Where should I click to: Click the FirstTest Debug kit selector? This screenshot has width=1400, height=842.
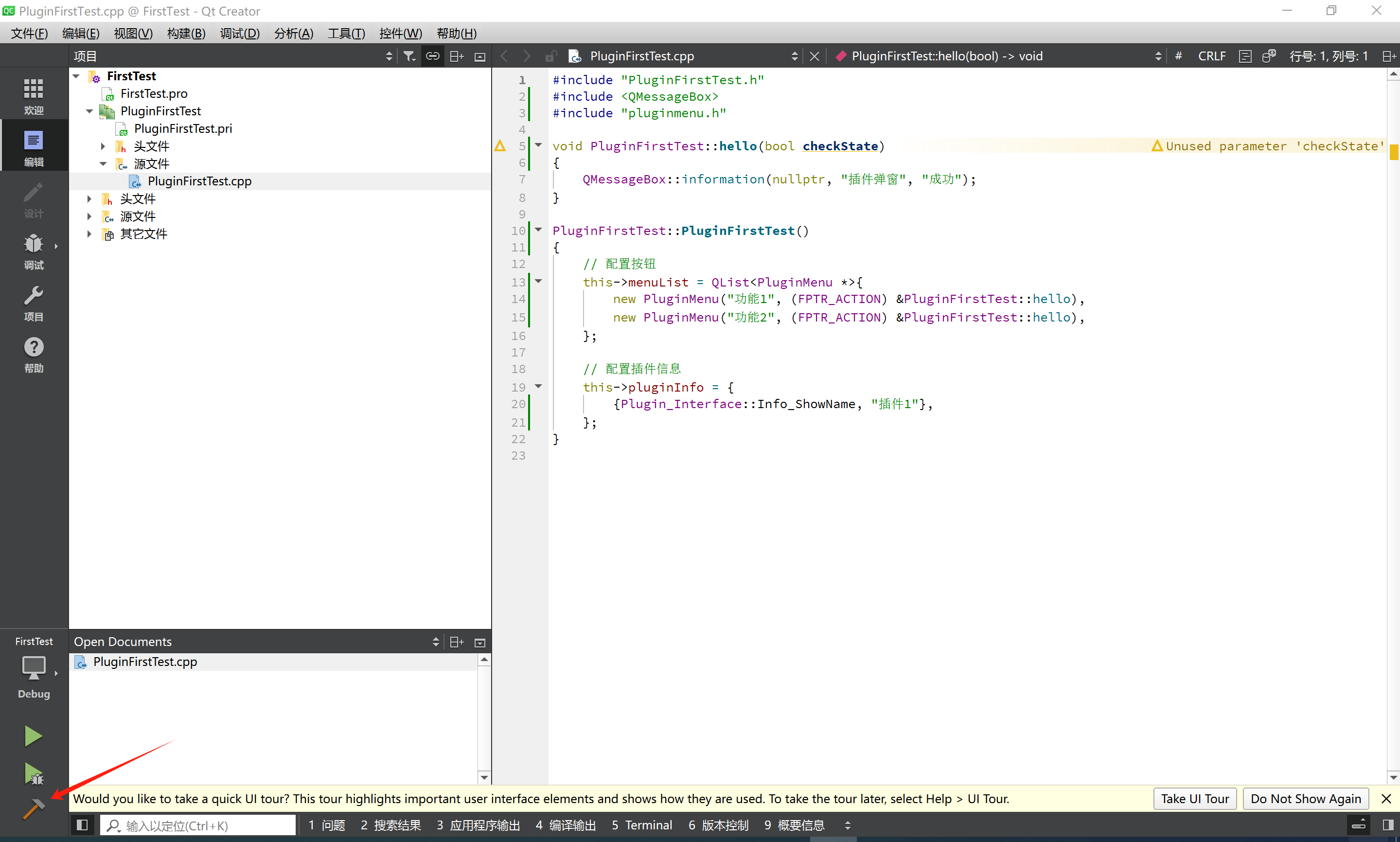(x=34, y=668)
